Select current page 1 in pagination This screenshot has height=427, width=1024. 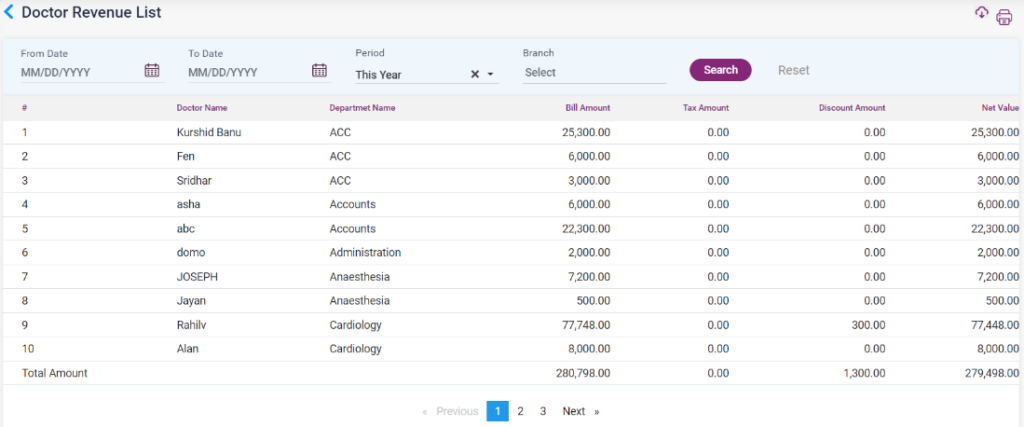497,411
